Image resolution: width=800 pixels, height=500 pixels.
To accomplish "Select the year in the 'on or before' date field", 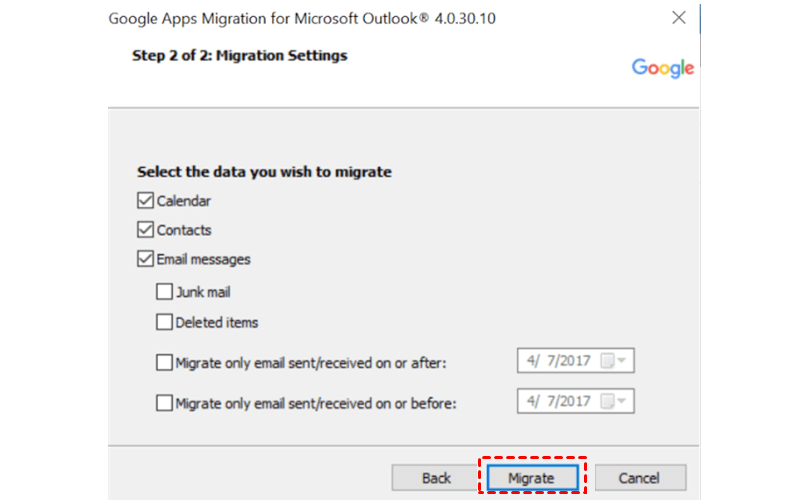I will (575, 402).
